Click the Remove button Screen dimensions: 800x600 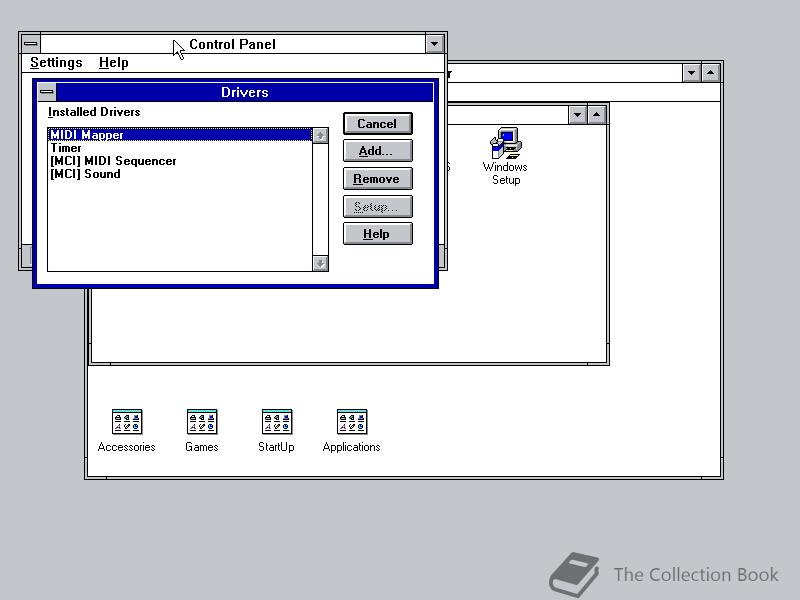(x=378, y=179)
